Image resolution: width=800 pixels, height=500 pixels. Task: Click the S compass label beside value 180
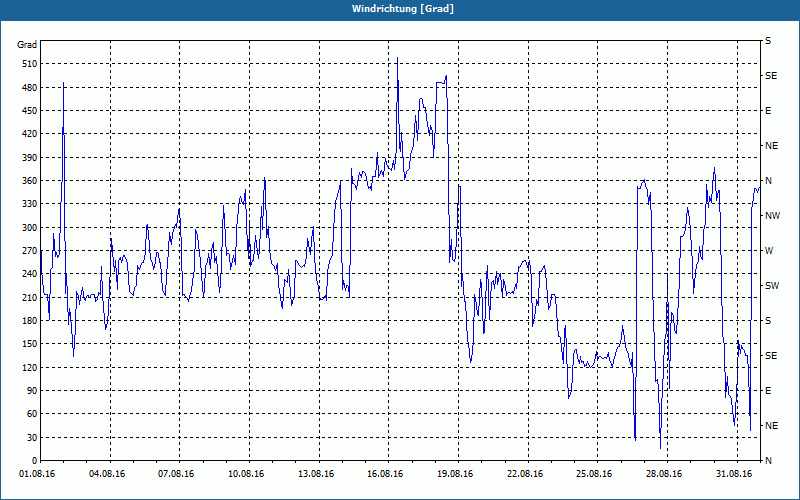(x=768, y=321)
